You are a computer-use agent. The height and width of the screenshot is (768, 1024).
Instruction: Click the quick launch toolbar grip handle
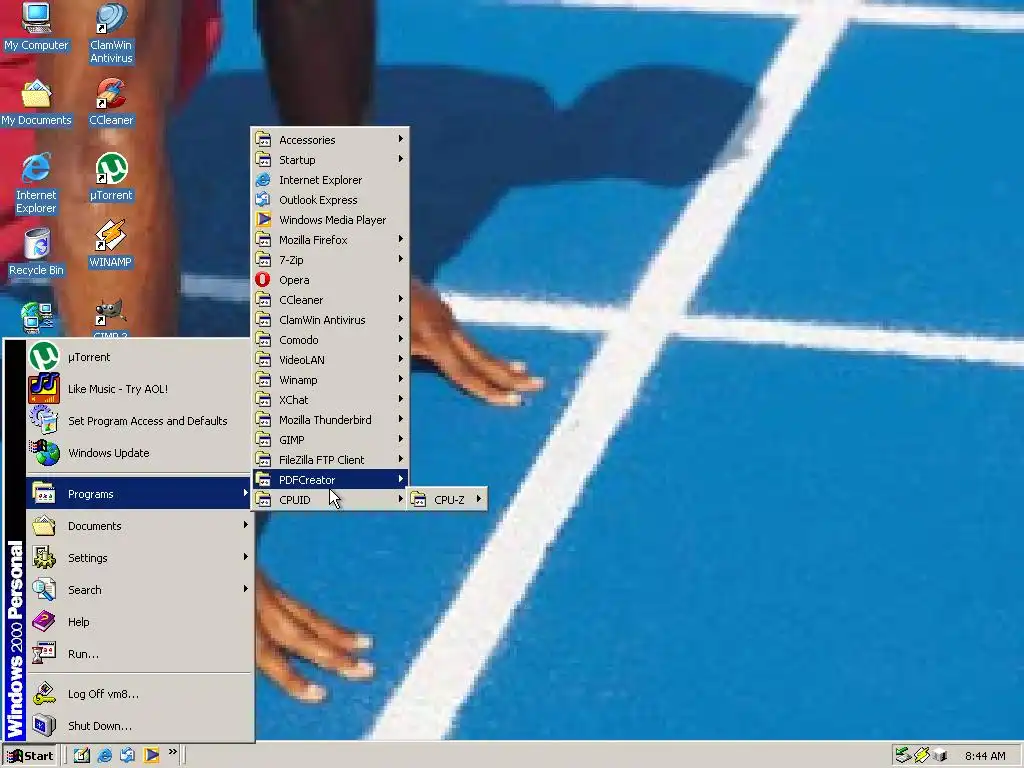66,756
